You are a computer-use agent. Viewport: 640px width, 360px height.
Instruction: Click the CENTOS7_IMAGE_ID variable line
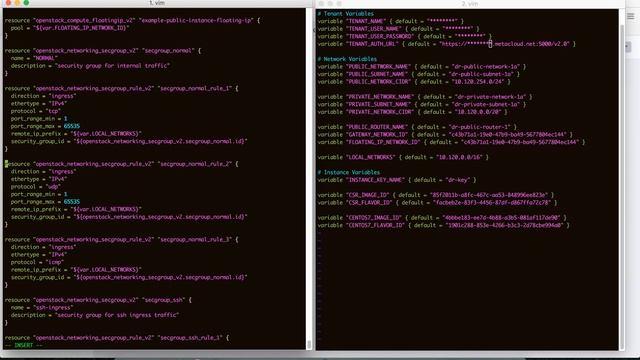click(442, 218)
